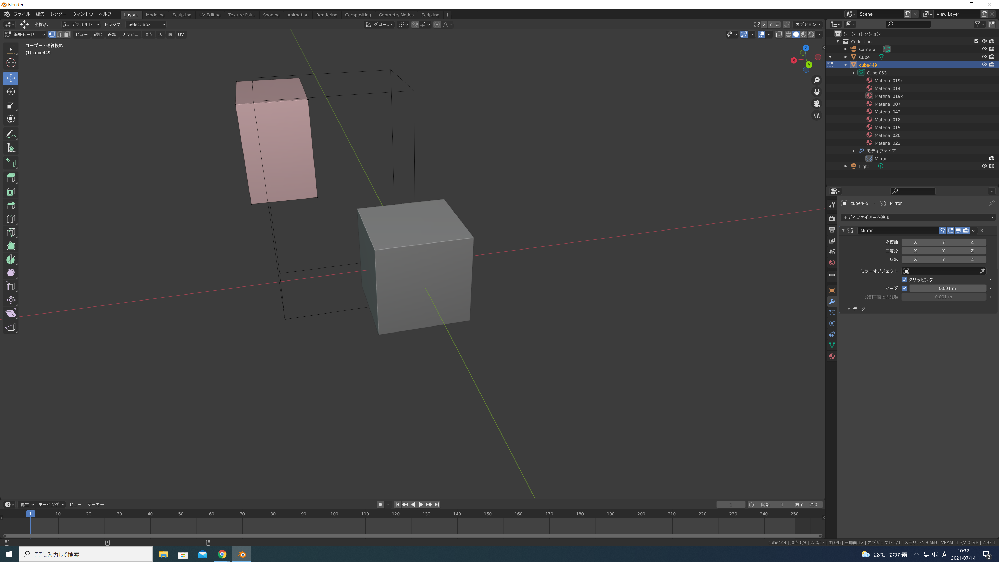Open the Material properties tab at bottom

831,356
